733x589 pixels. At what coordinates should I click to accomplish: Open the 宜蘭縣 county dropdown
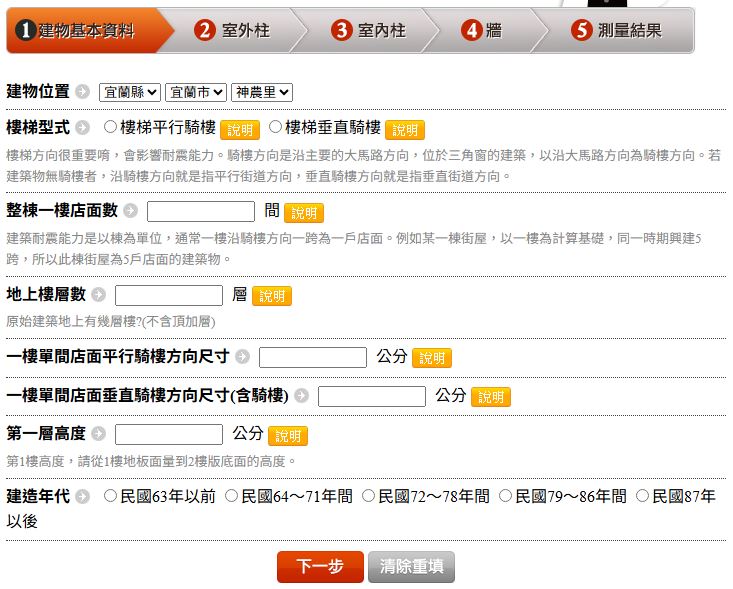pos(130,92)
